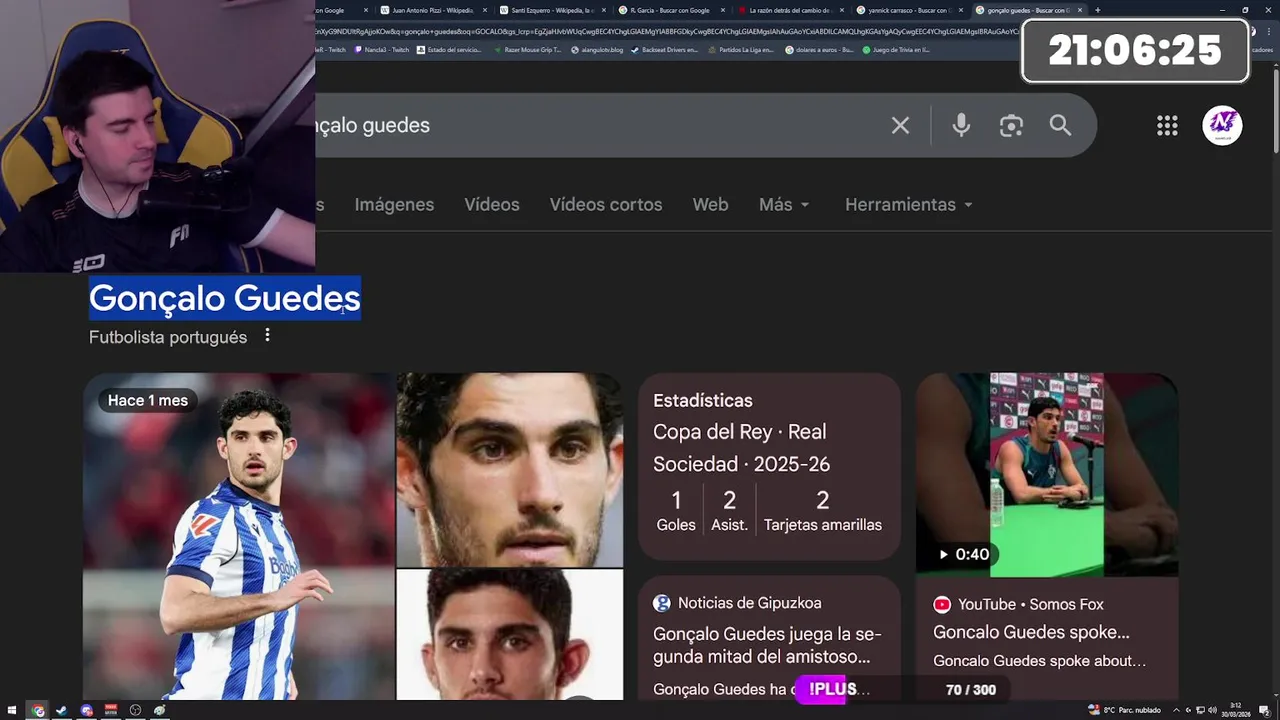1280x720 pixels.
Task: Click inside the Google search input field
Action: (x=600, y=125)
